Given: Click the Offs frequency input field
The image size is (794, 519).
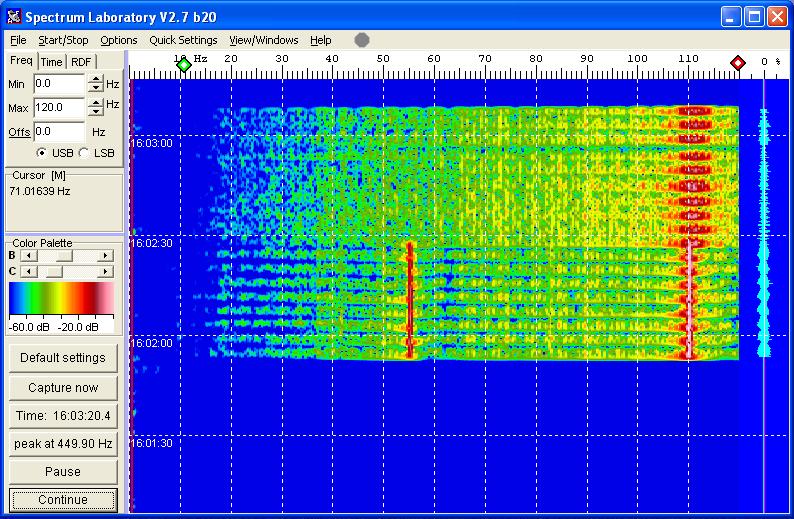Looking at the screenshot, I should tap(59, 132).
